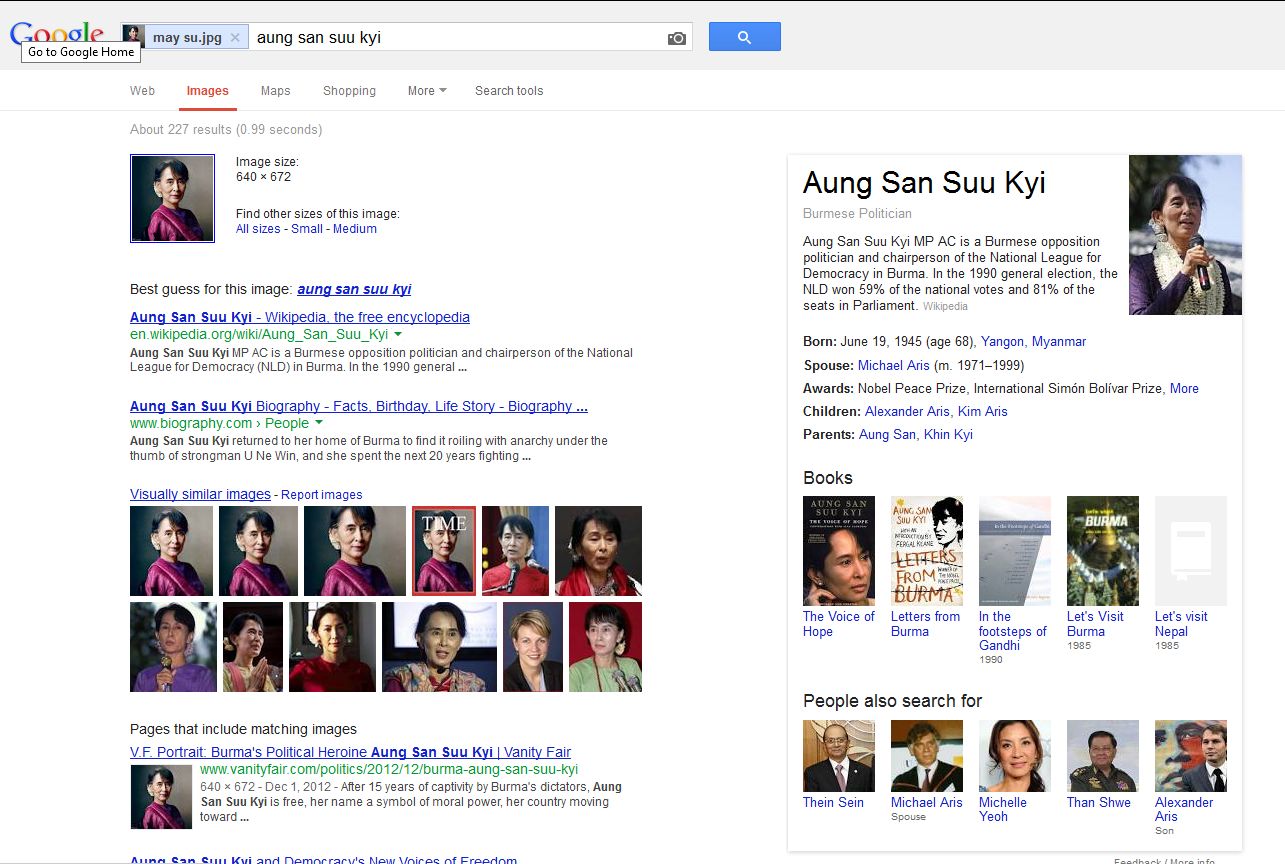Follow the best guess aung san suu kyi link
1285x864 pixels.
point(354,290)
